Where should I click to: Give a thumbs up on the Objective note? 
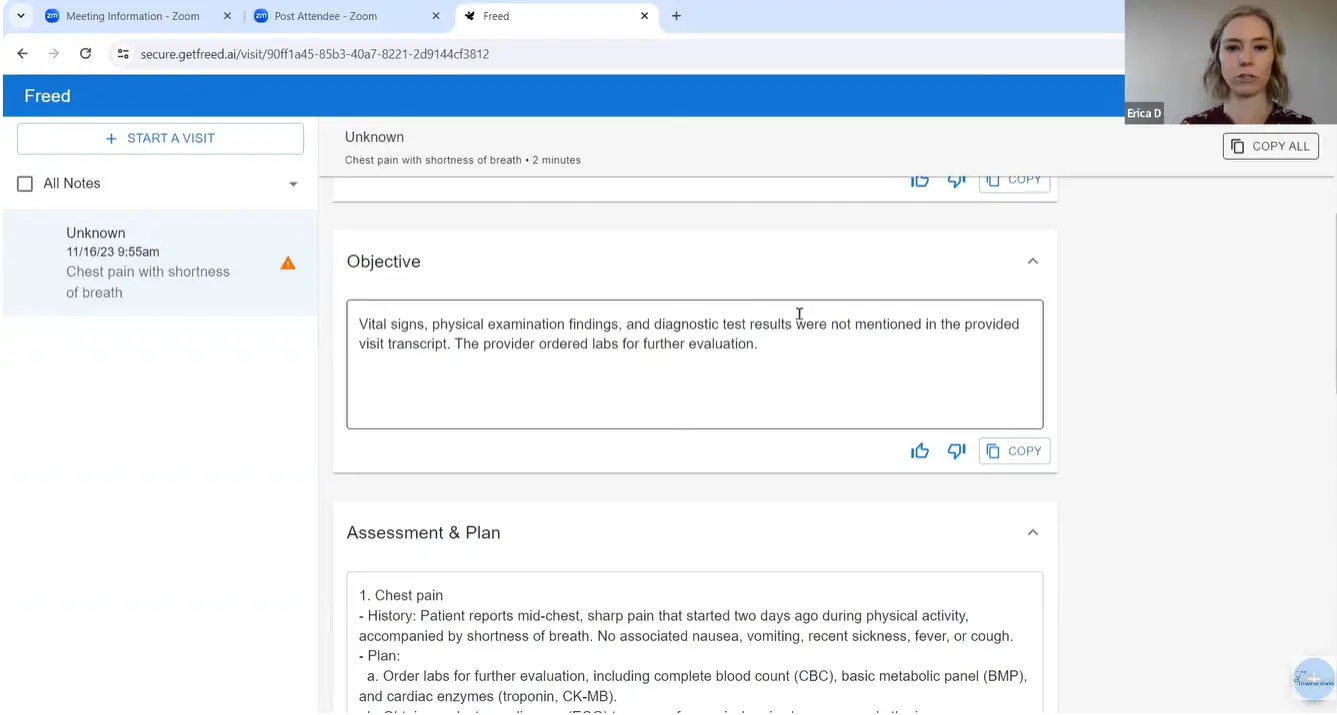click(920, 450)
